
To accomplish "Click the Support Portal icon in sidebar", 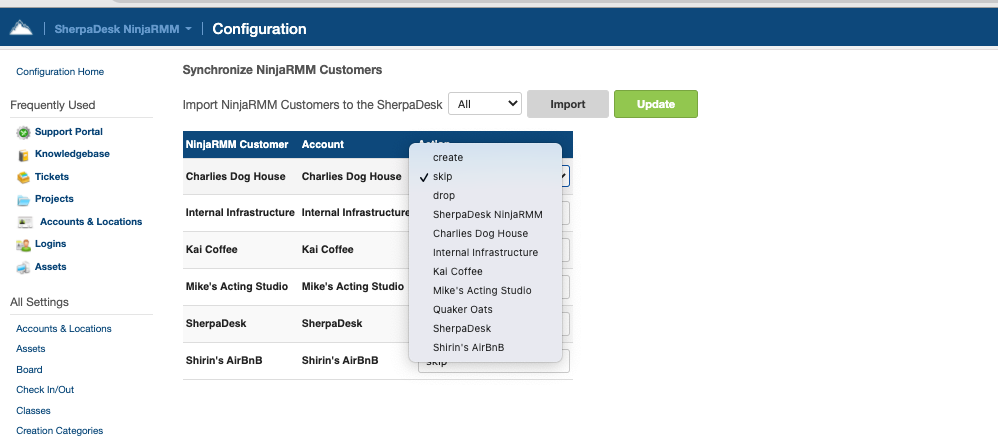I will click(x=23, y=132).
